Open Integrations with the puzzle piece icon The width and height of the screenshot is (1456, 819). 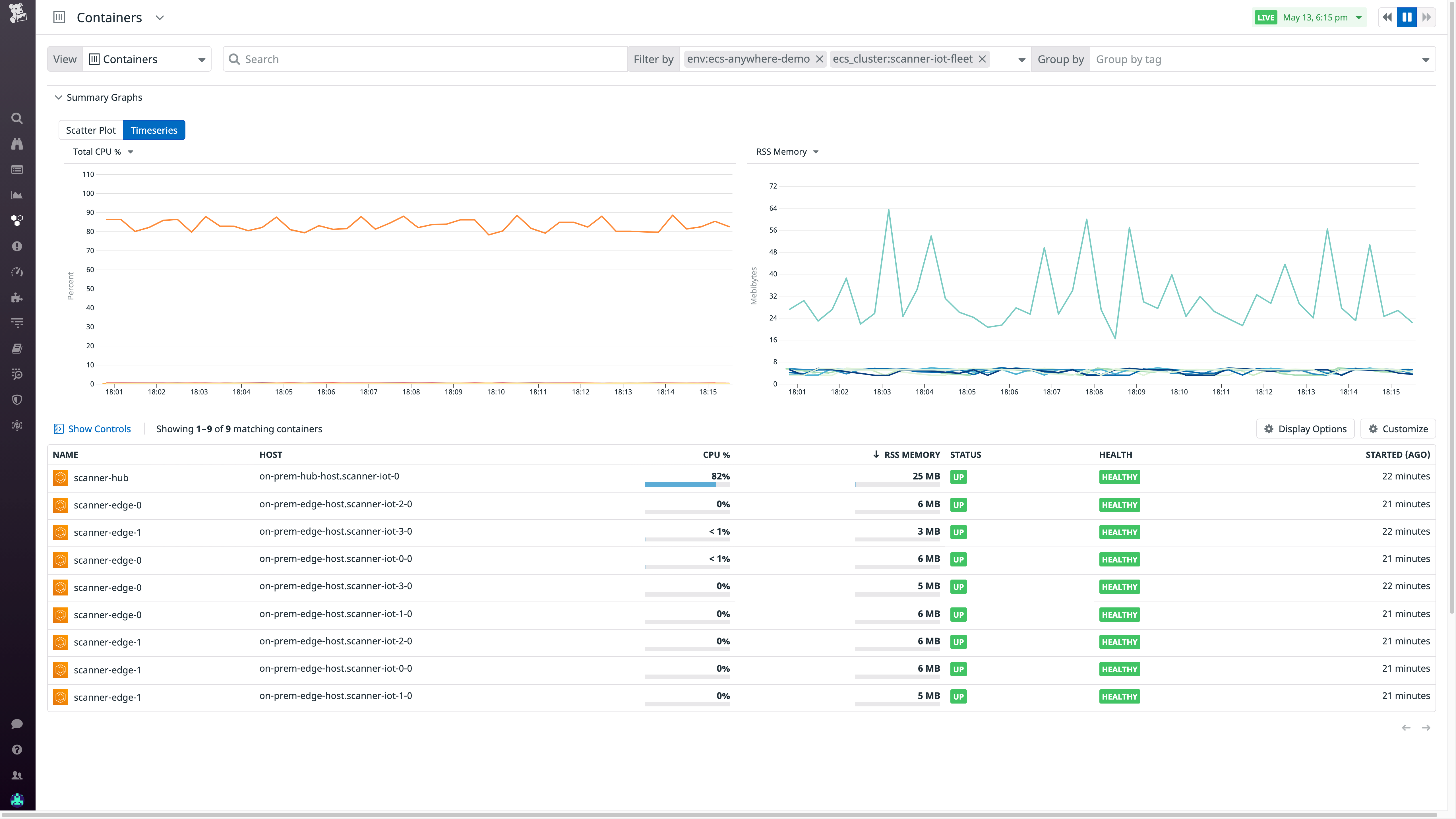click(x=17, y=298)
